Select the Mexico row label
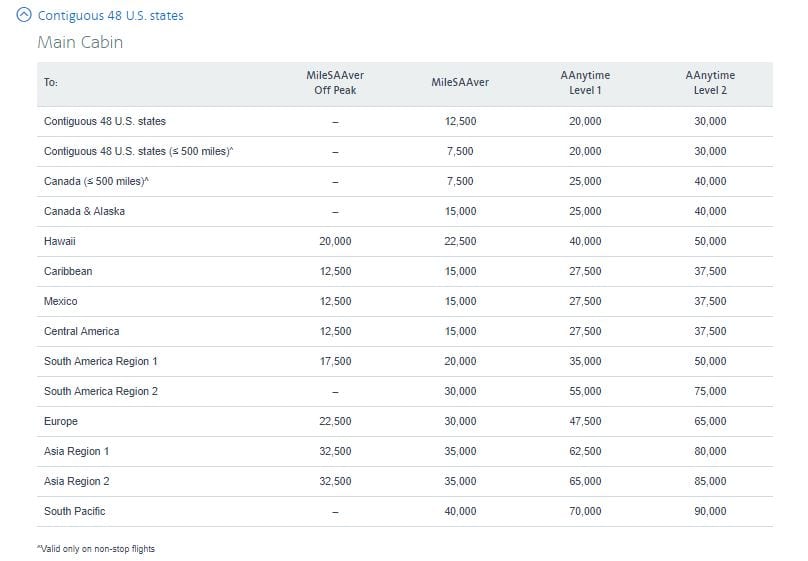 pyautogui.click(x=60, y=301)
